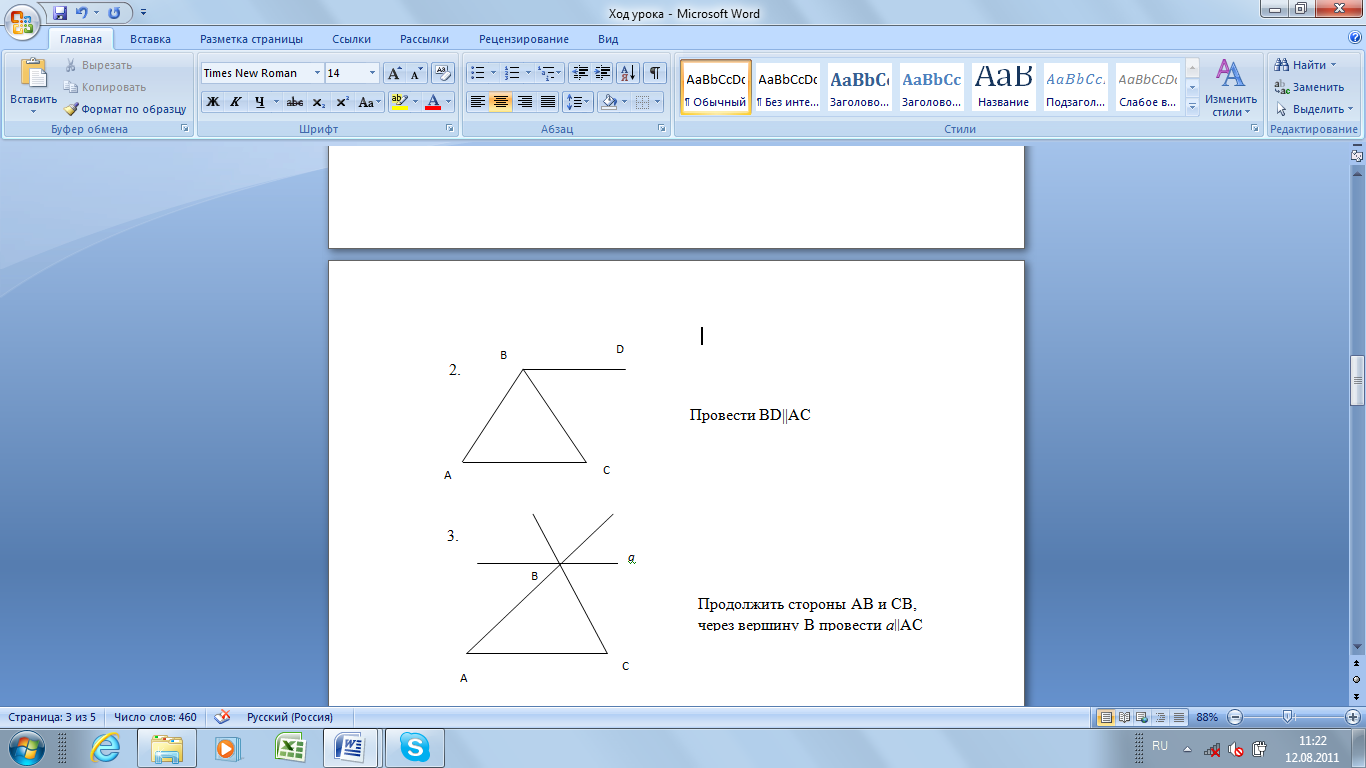
Task: Apply yellow text highlight color
Action: (x=398, y=102)
